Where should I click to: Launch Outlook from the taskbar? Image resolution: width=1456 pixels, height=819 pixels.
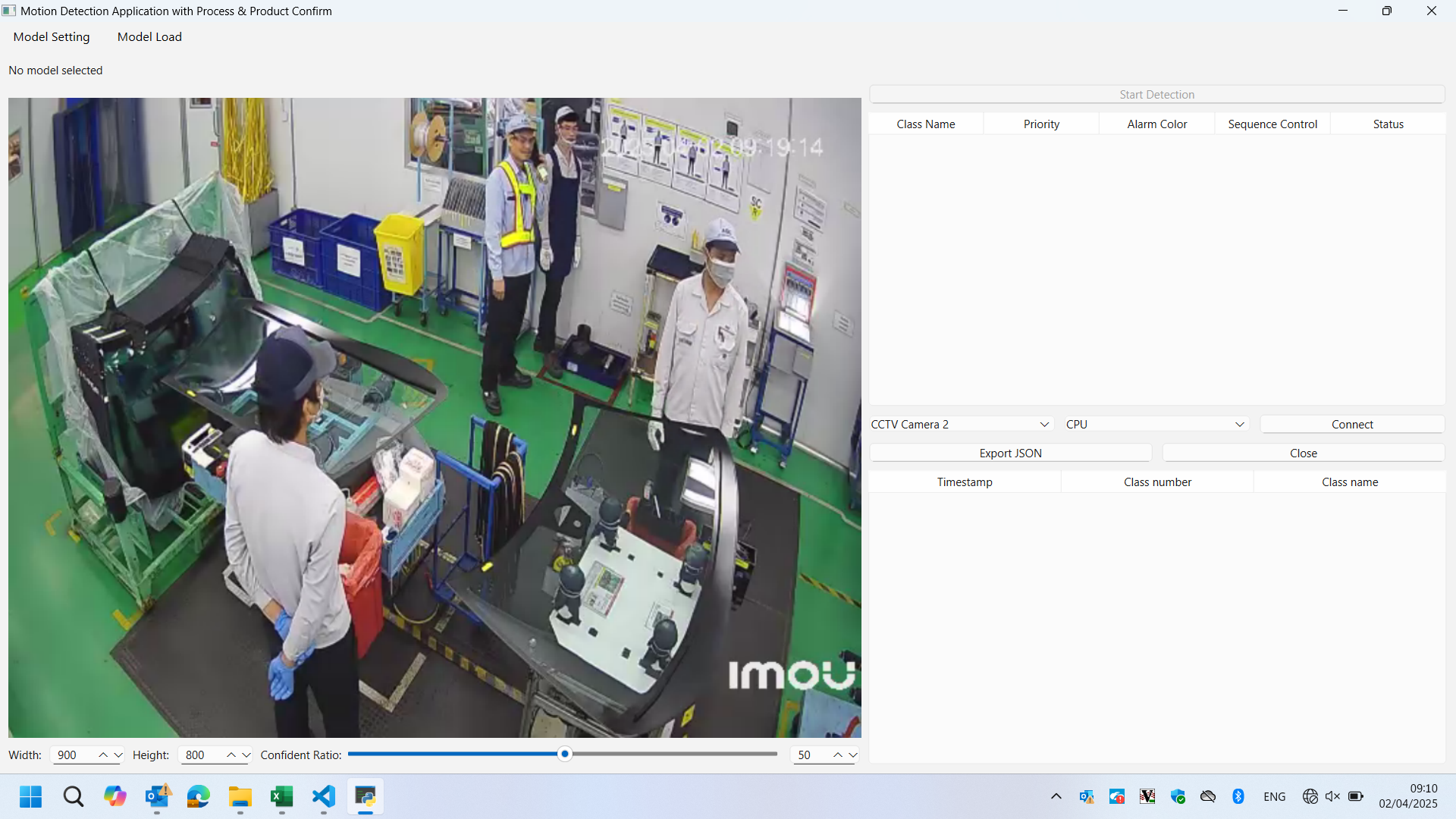[158, 796]
